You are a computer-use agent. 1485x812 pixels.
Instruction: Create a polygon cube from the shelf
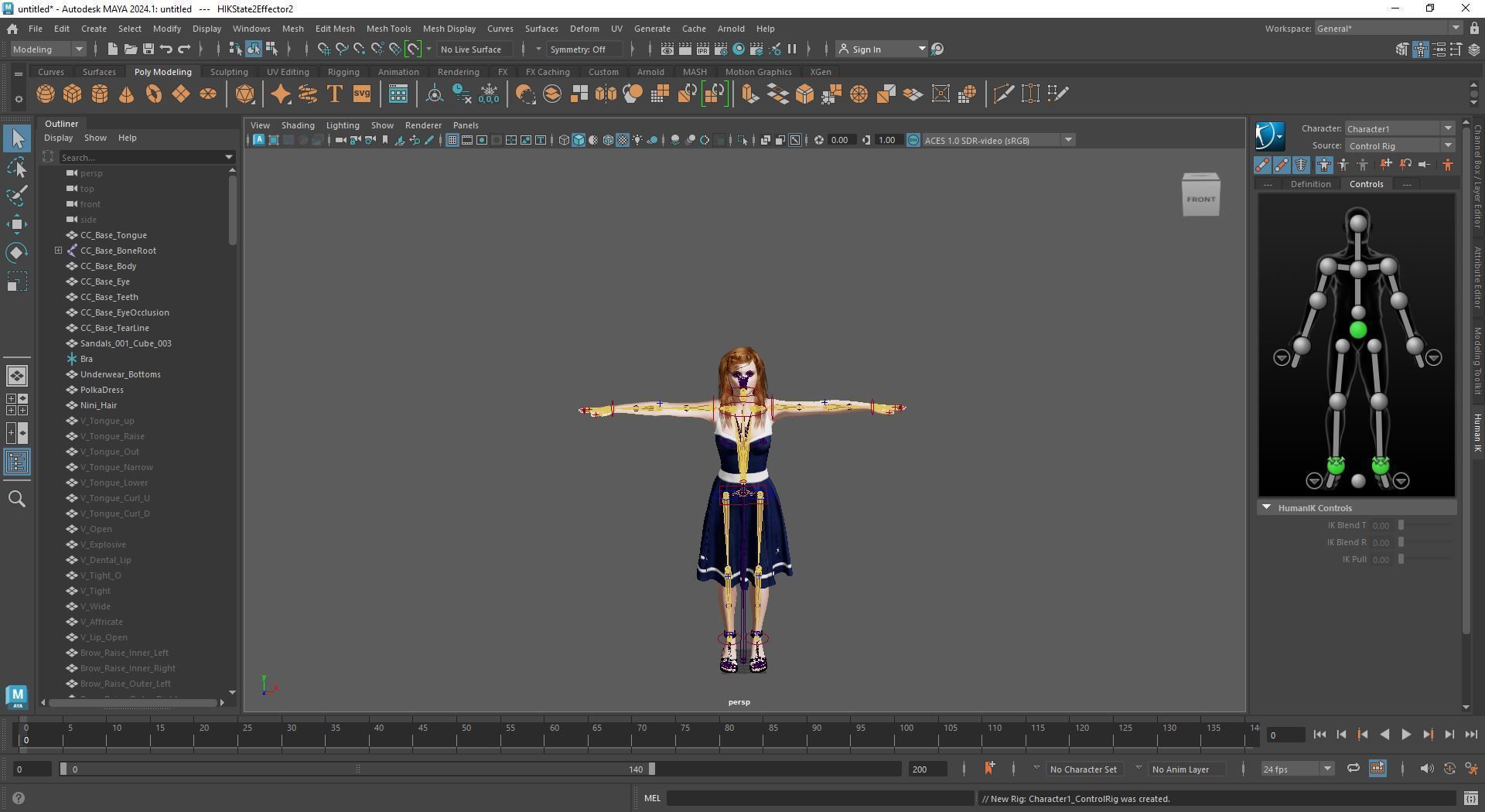pyautogui.click(x=73, y=94)
